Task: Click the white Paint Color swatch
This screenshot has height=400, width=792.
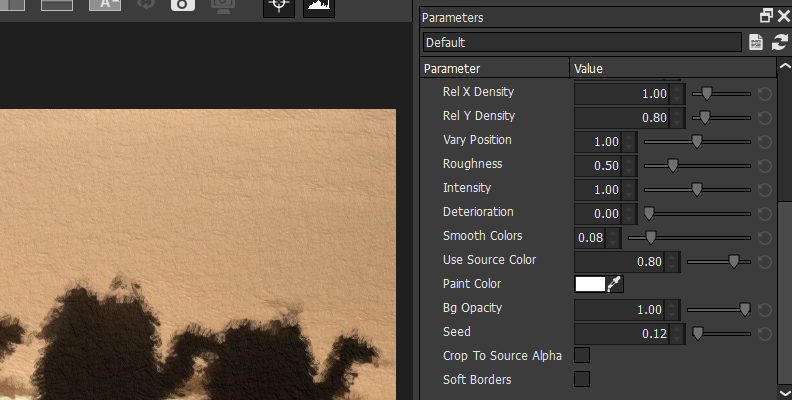Action: pos(590,284)
